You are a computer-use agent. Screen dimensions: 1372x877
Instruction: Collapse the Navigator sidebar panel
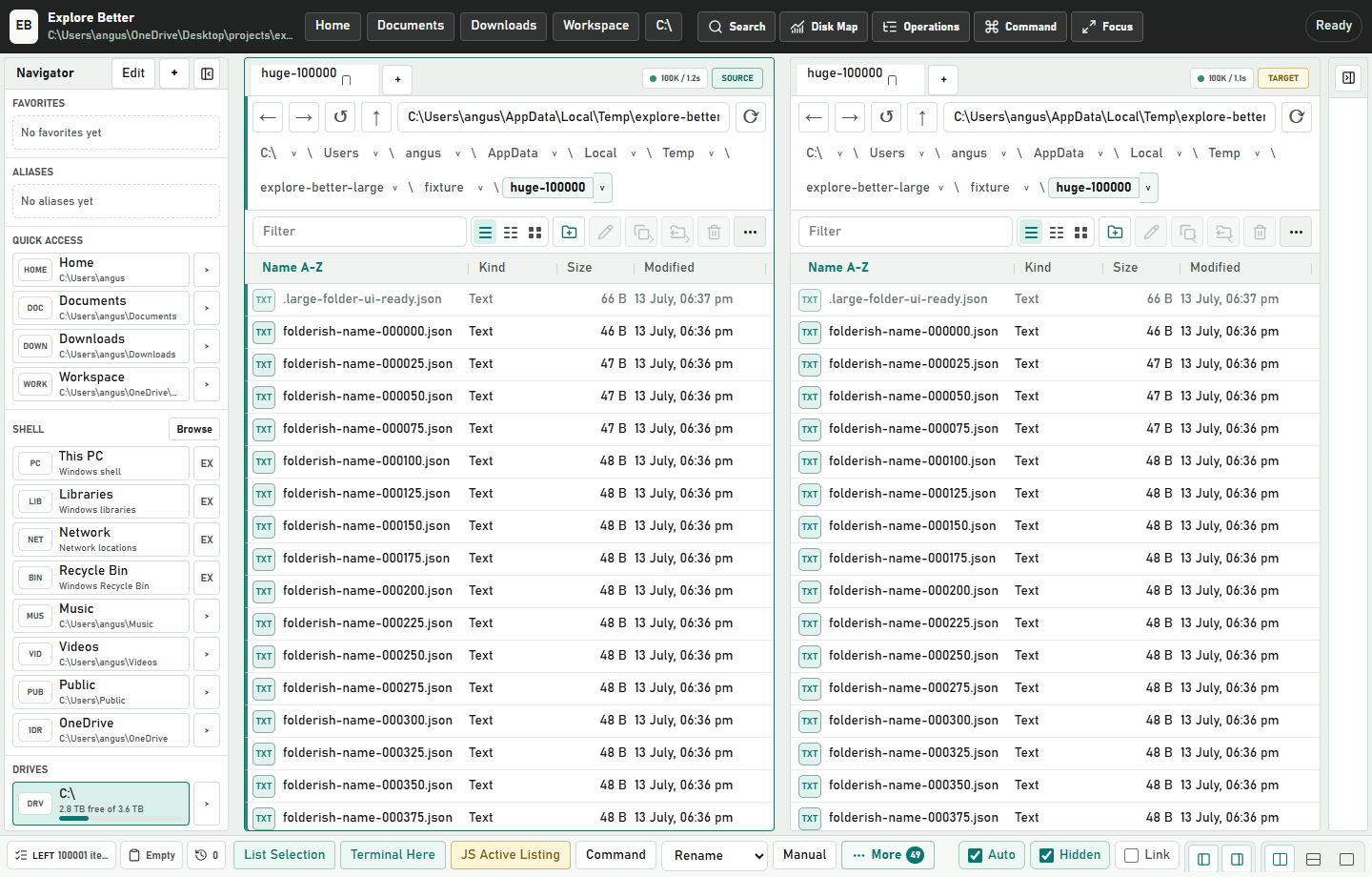click(x=207, y=73)
